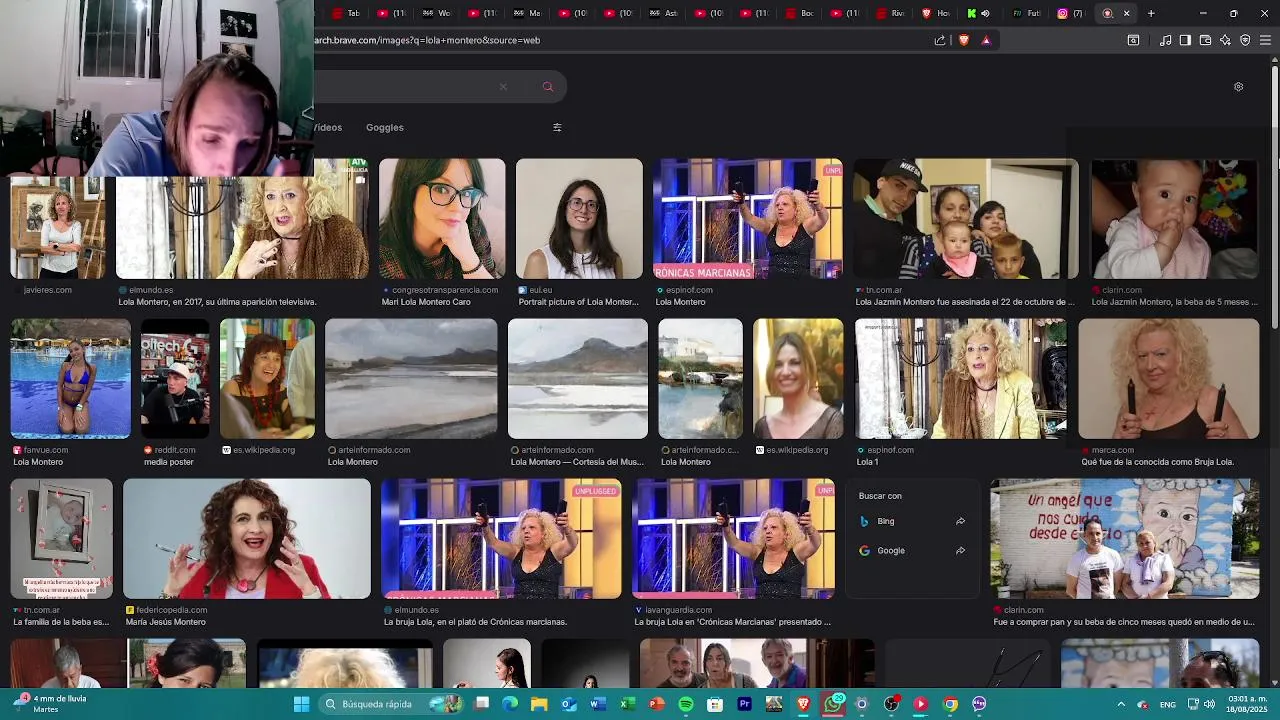Switch to the Kick browser tab
The width and height of the screenshot is (1280, 720).
977,13
